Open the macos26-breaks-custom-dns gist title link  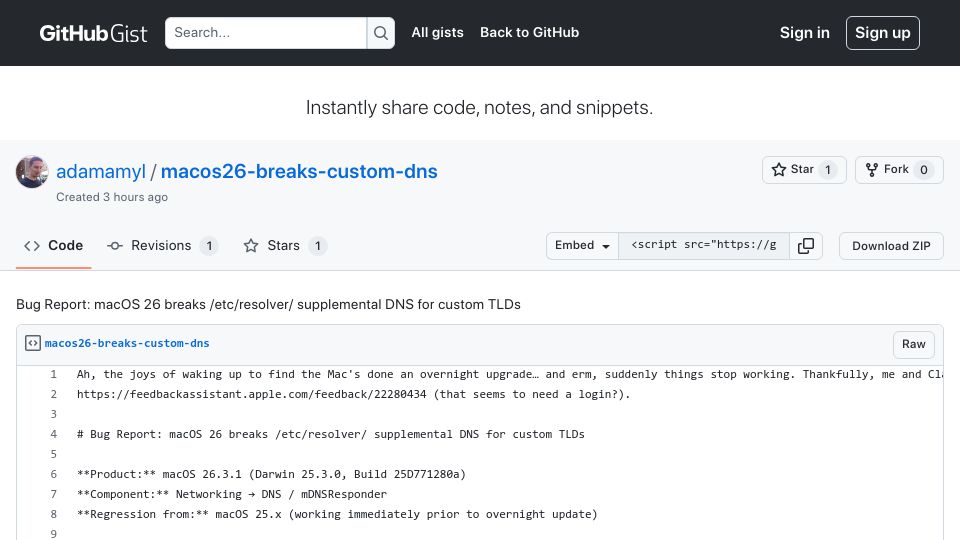299,171
